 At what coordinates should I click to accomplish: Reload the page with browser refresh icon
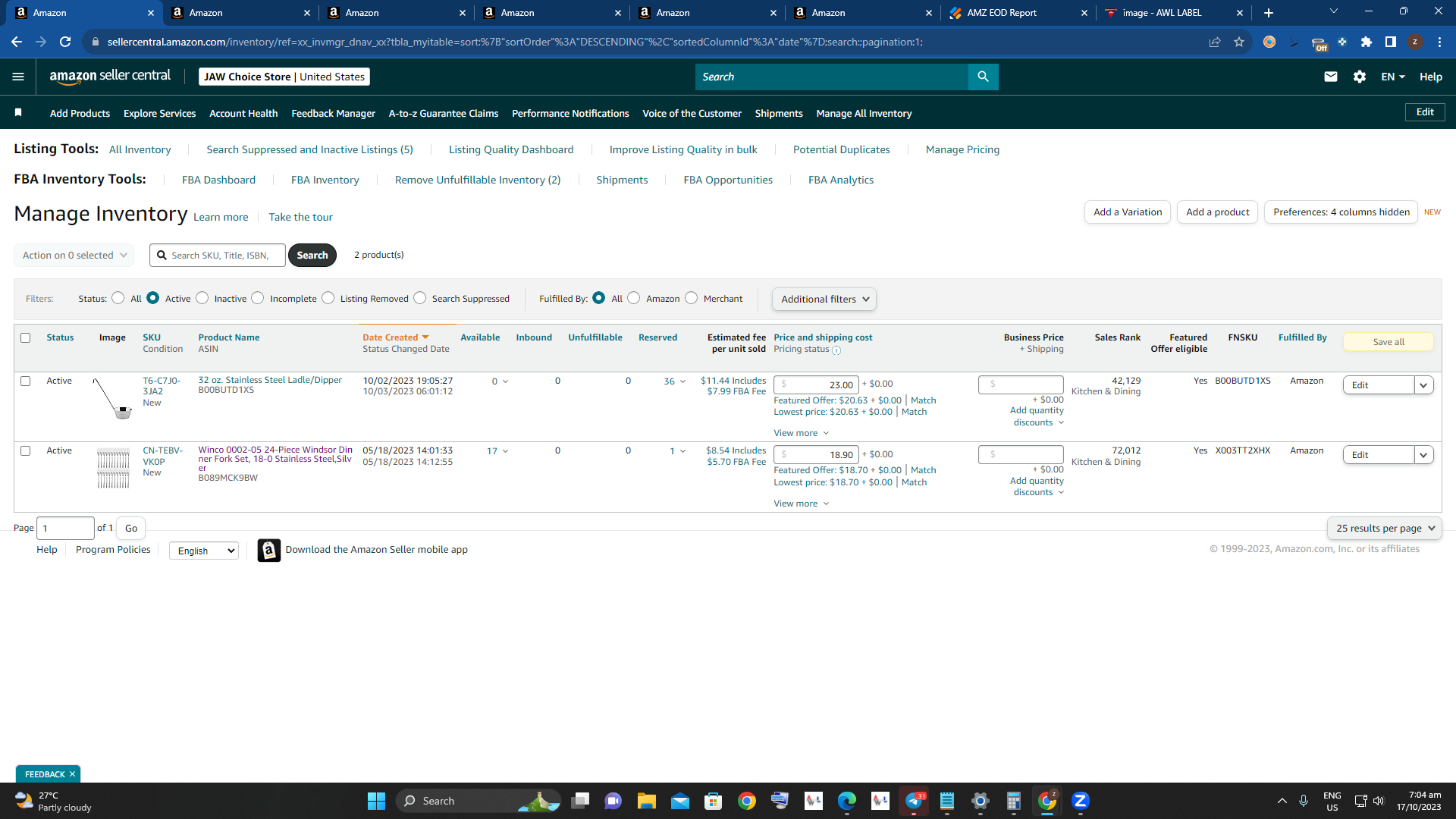(x=65, y=42)
